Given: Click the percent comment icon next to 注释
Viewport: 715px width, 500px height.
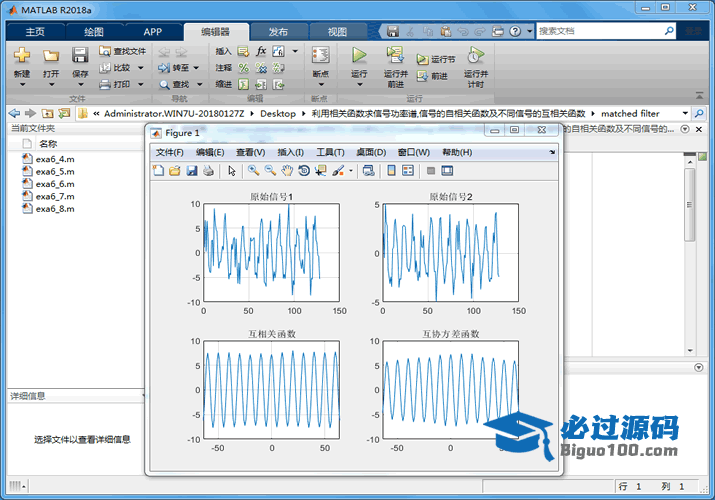Looking at the screenshot, I should pos(244,68).
